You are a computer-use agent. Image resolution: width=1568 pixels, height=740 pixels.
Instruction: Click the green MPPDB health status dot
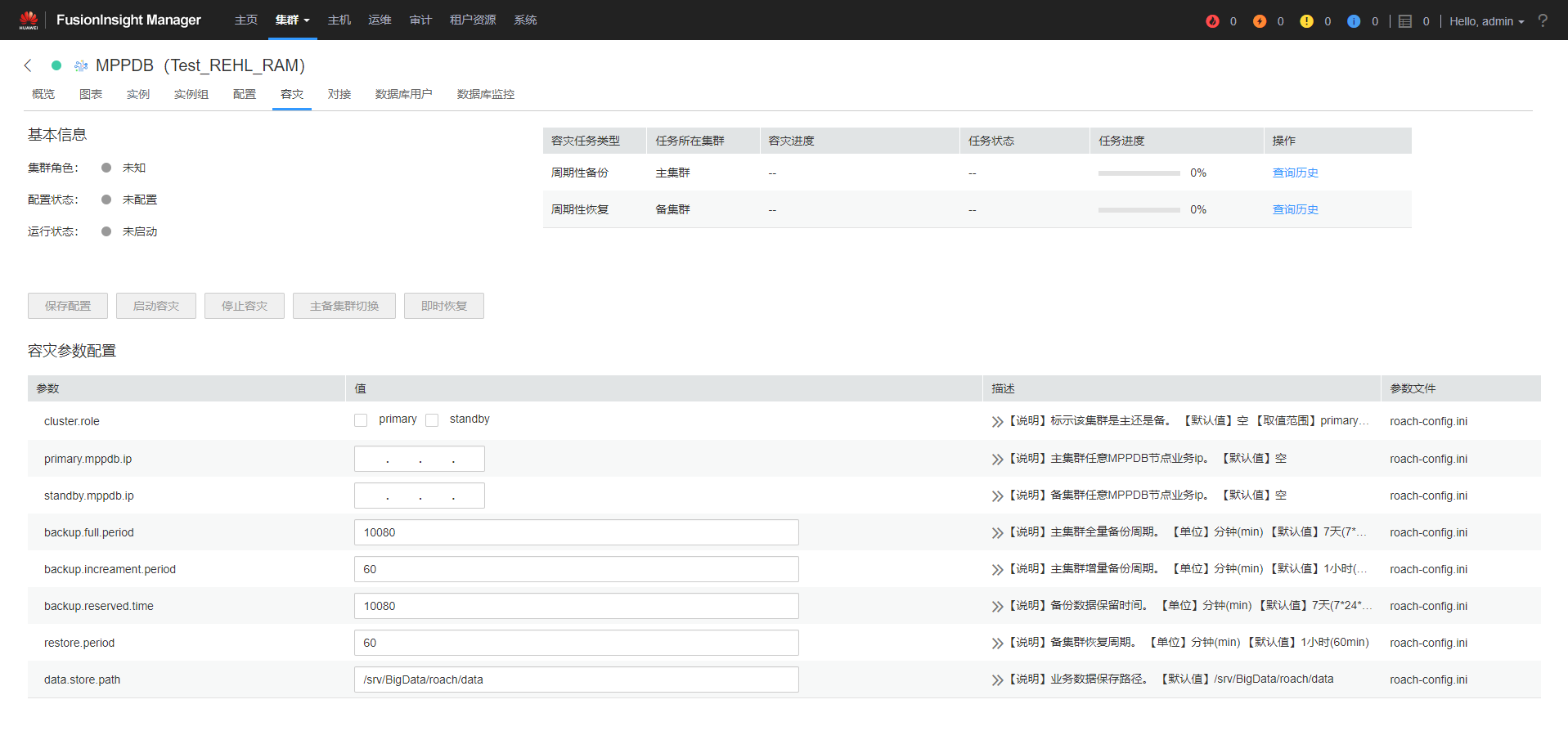point(56,65)
